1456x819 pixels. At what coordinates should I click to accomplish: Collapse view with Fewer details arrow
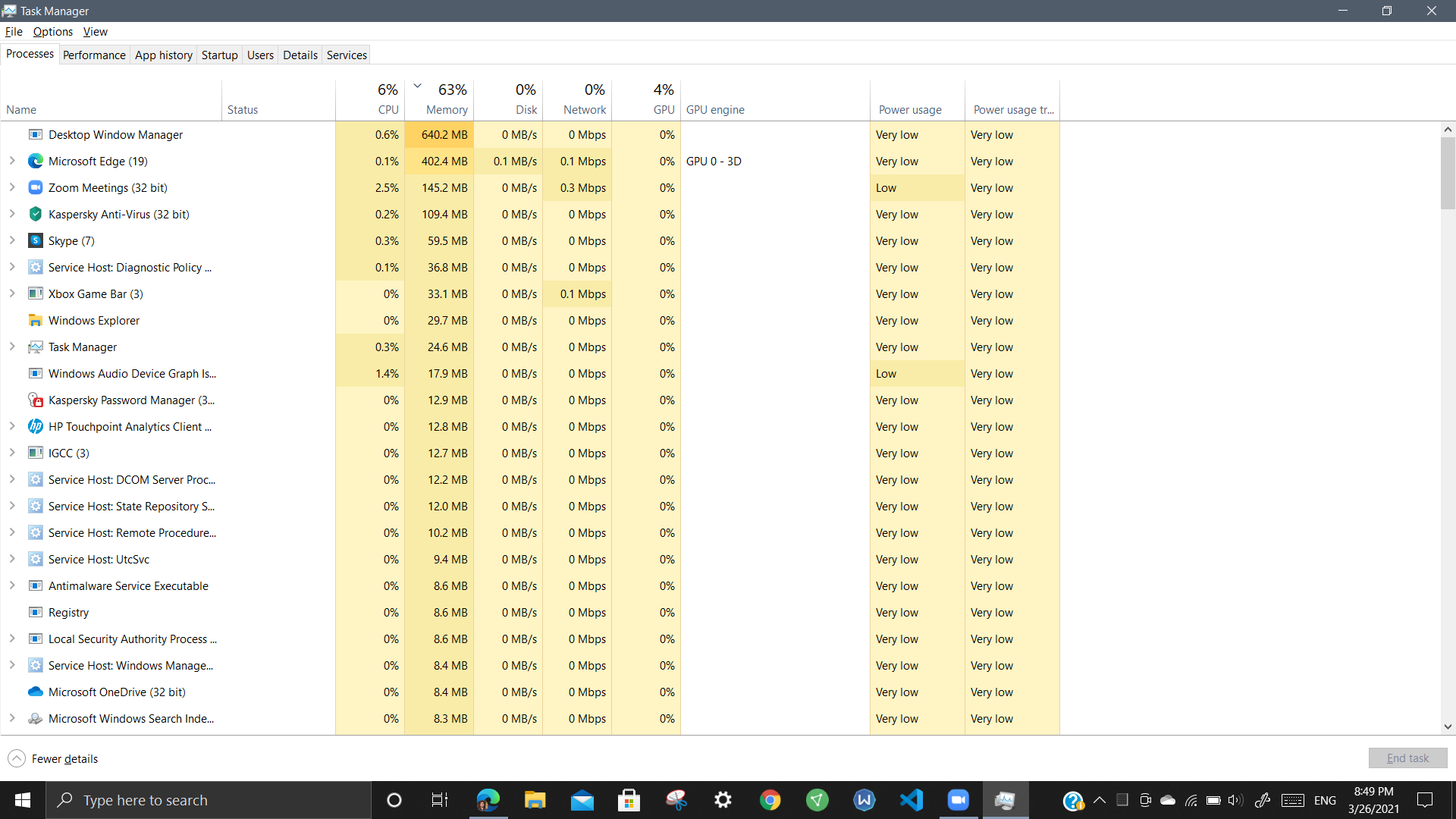[17, 758]
